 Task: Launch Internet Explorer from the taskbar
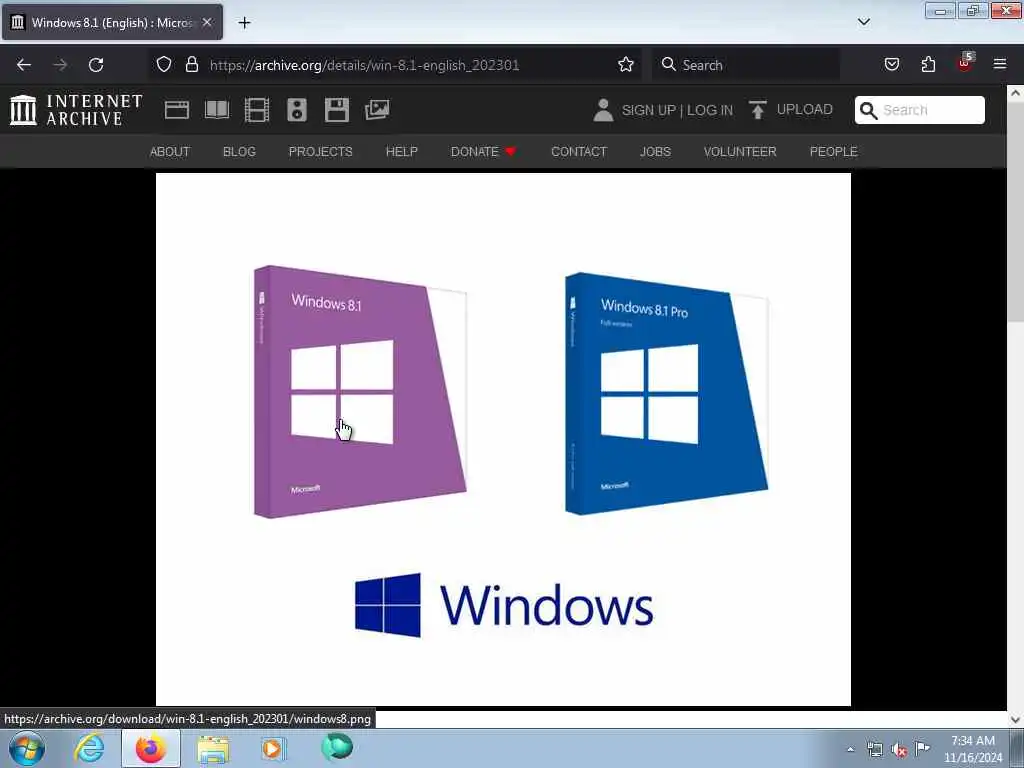coord(89,748)
